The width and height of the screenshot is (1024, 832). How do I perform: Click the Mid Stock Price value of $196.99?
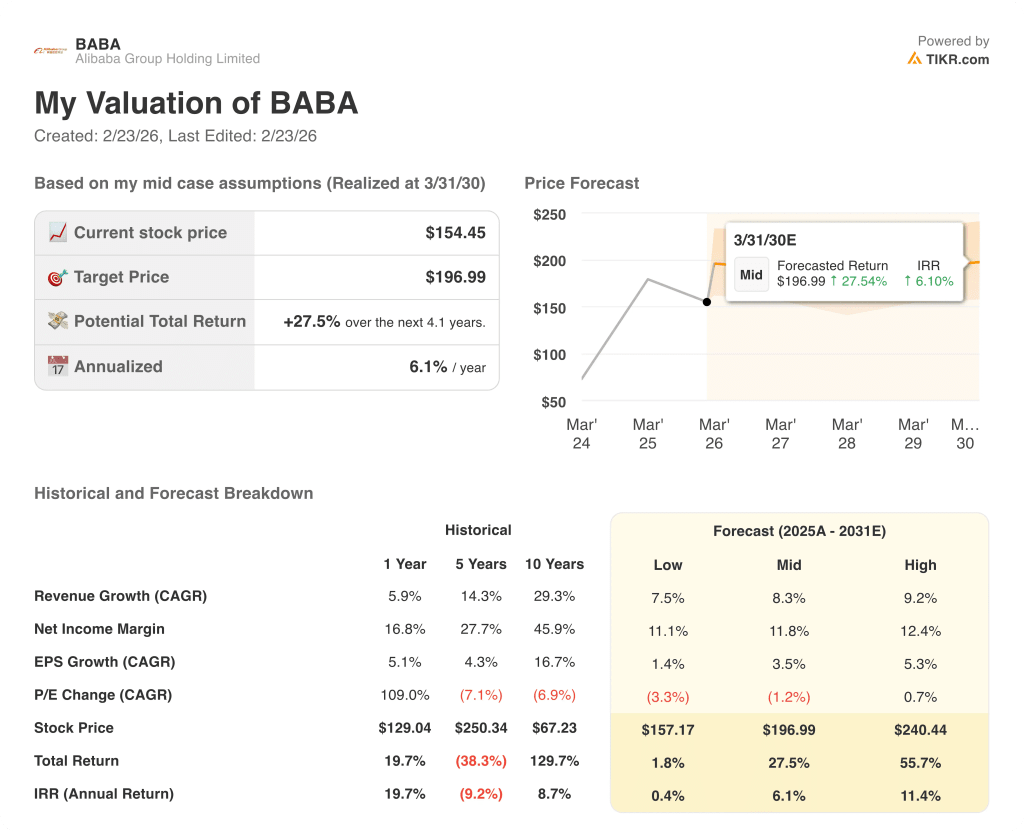(788, 730)
